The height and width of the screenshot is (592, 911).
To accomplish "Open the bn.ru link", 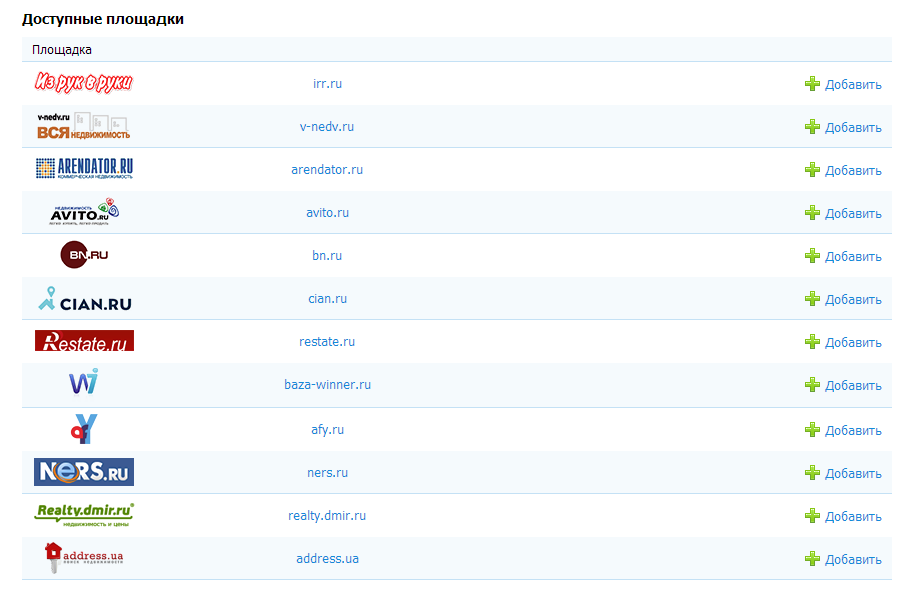I will (327, 256).
